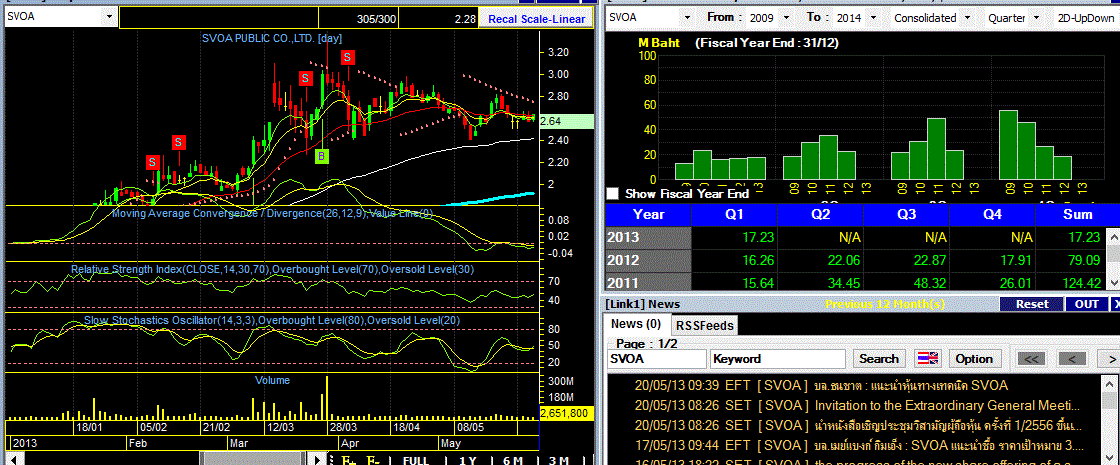Open the Quarter period dropdown
This screenshot has height=465, width=1120.
1038,17
